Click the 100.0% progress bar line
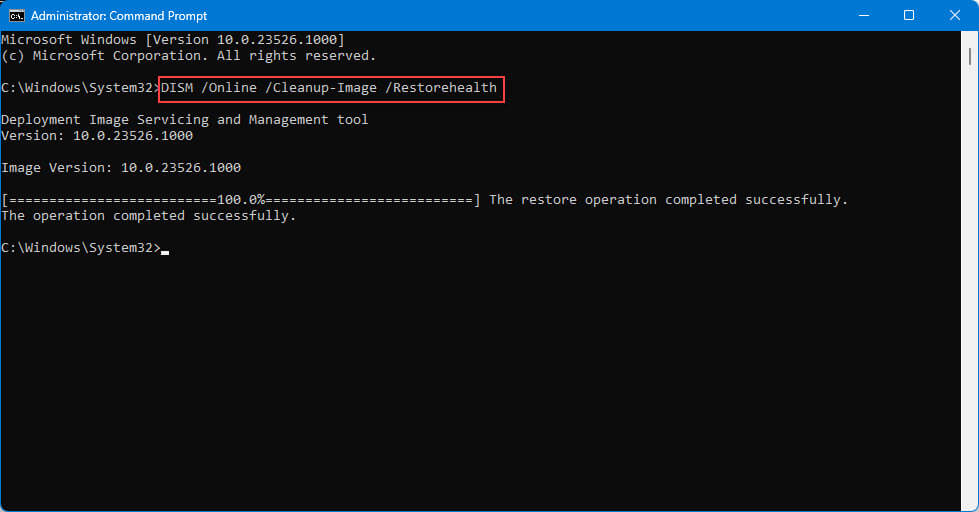 (x=241, y=200)
